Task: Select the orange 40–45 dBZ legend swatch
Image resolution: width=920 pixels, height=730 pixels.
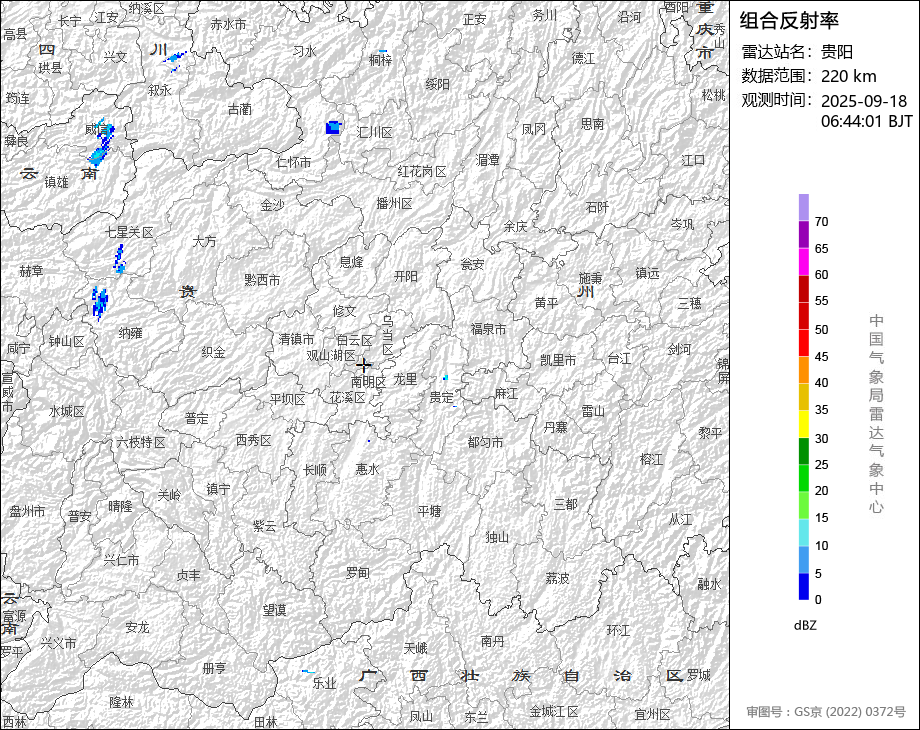Action: (804, 370)
